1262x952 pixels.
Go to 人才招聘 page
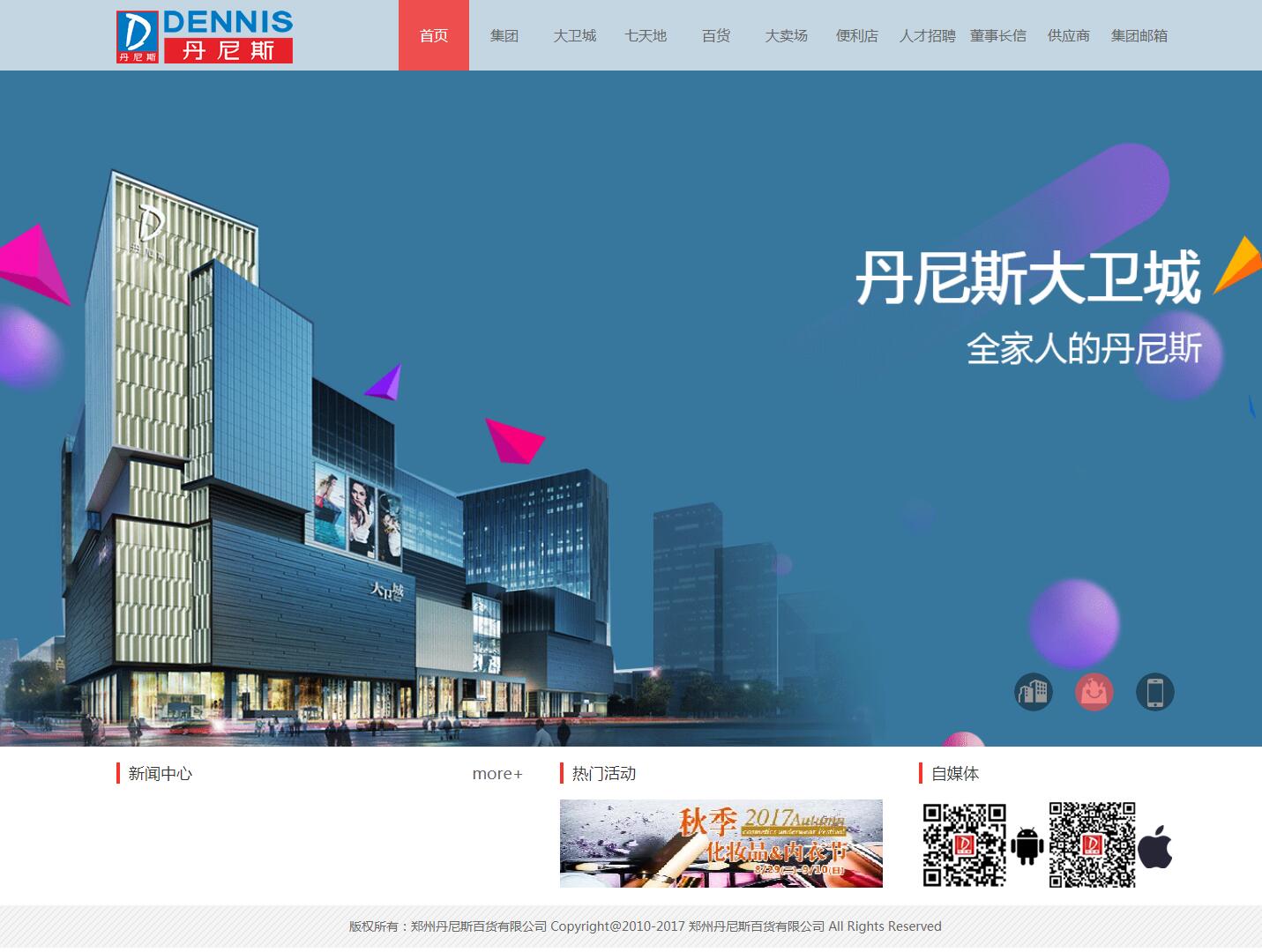[x=928, y=35]
